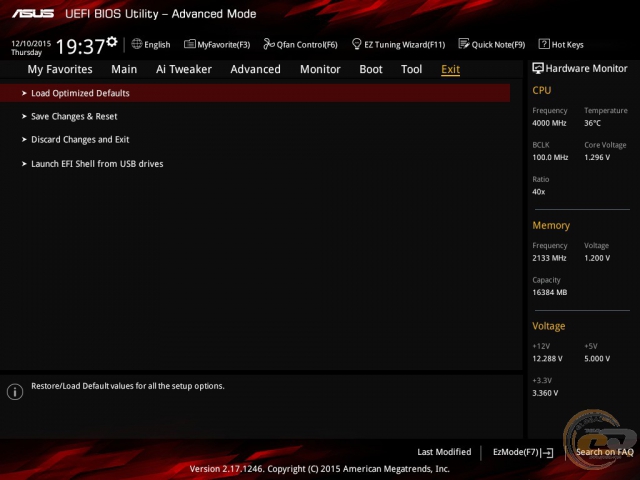The width and height of the screenshot is (640, 480).
Task: Click CPU Ratio value 40x
Action: 539,191
